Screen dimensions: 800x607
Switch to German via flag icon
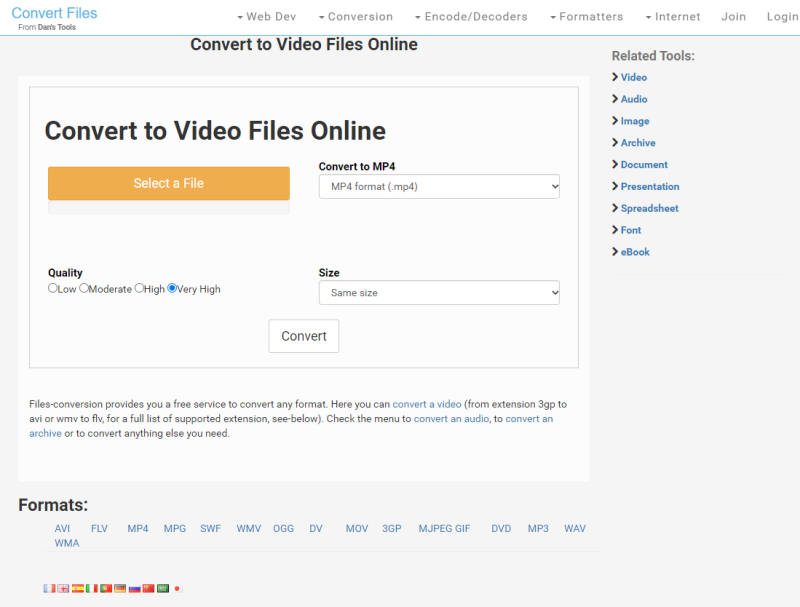[120, 588]
